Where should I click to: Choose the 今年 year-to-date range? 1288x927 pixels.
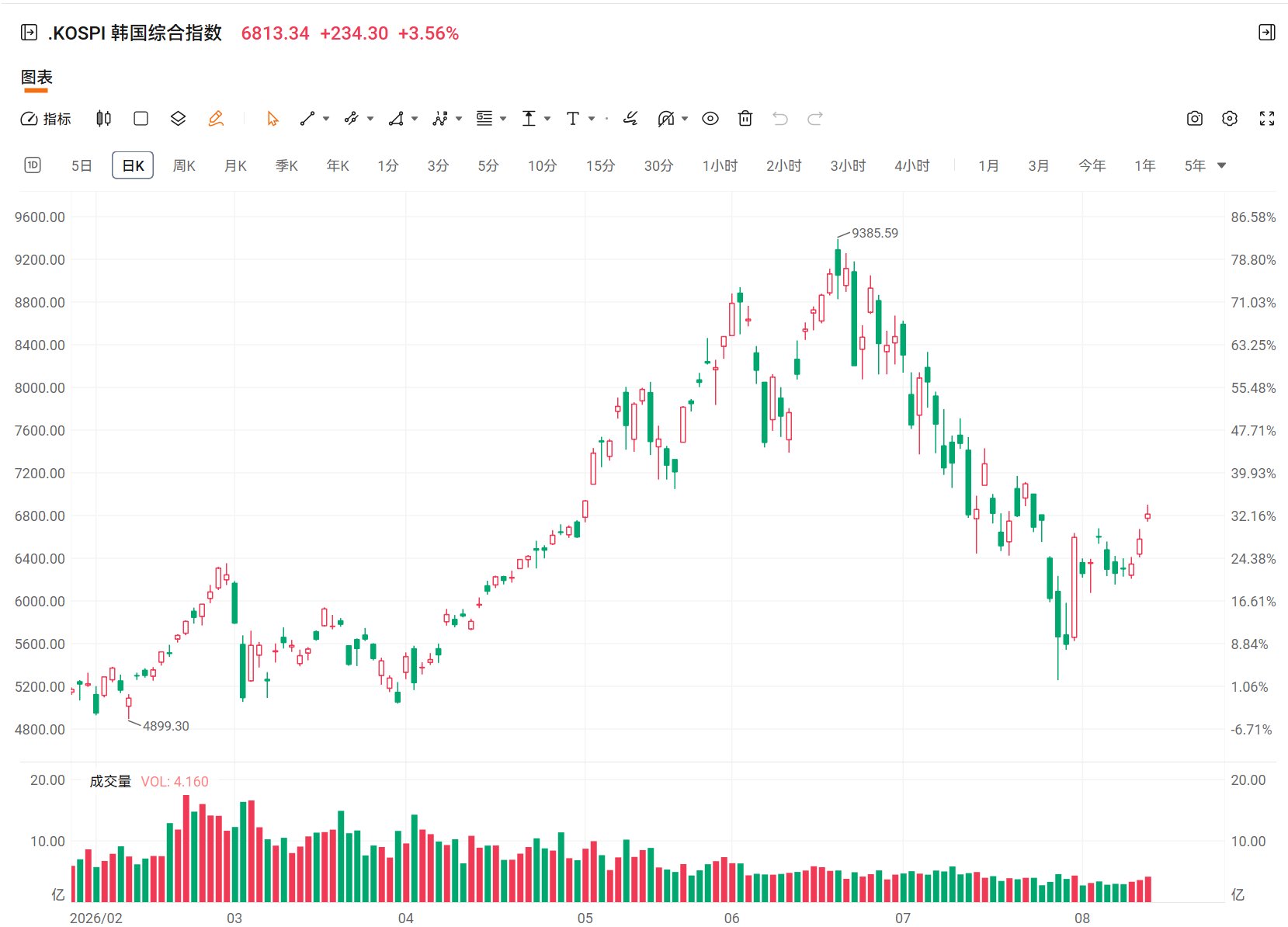pyautogui.click(x=1092, y=165)
